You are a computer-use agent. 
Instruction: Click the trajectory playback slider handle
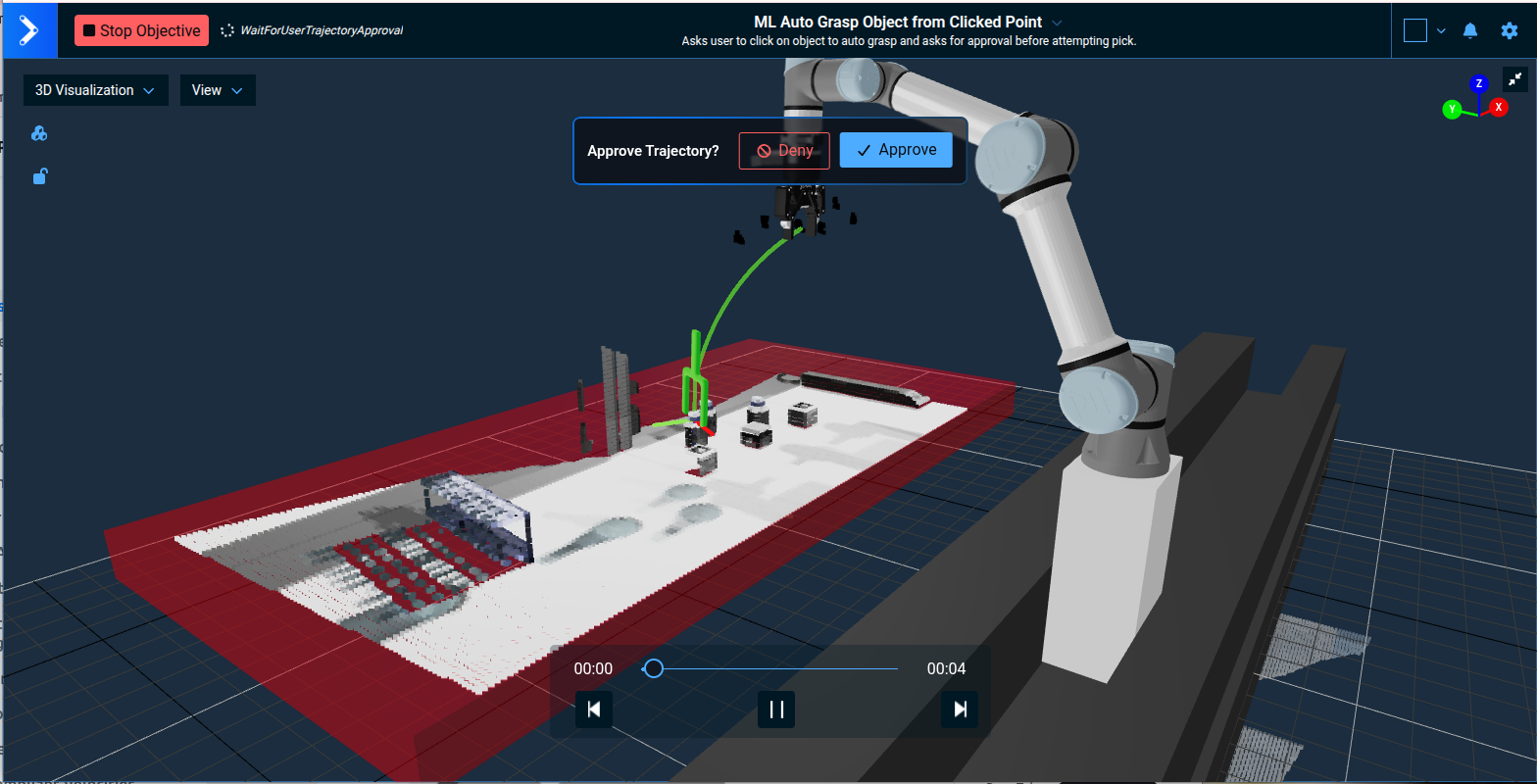(654, 668)
